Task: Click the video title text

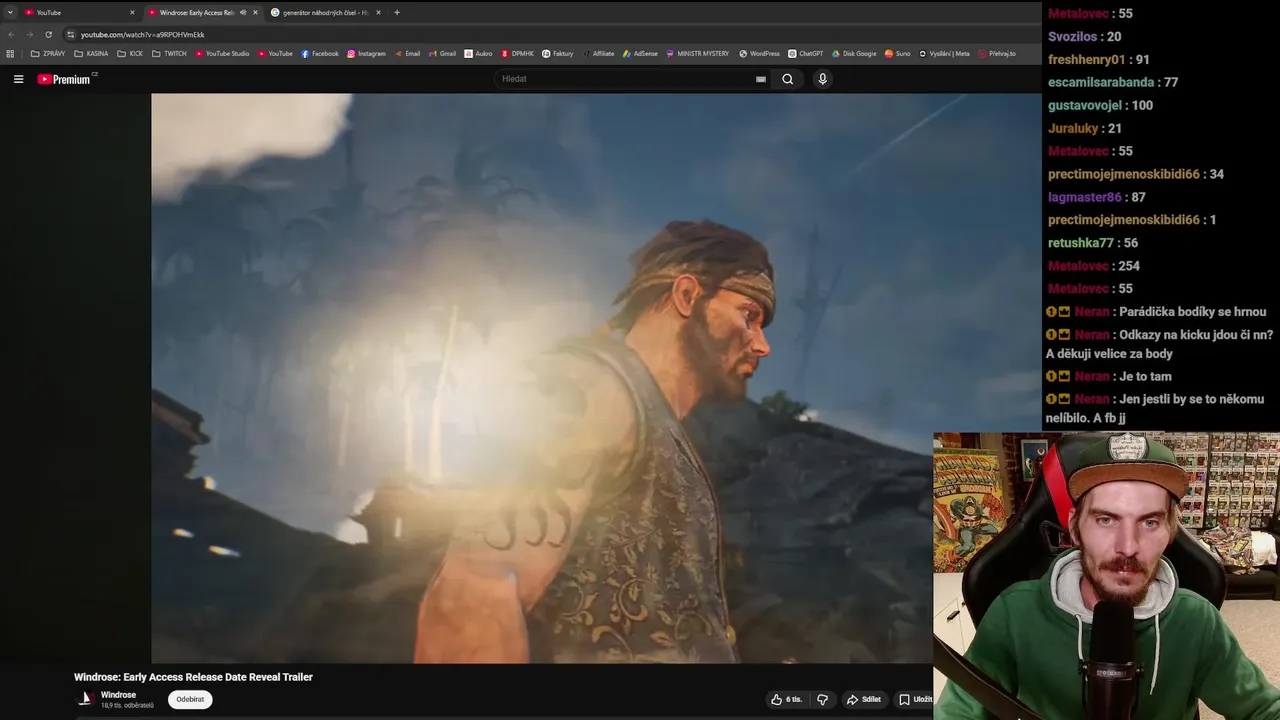Action: [193, 677]
